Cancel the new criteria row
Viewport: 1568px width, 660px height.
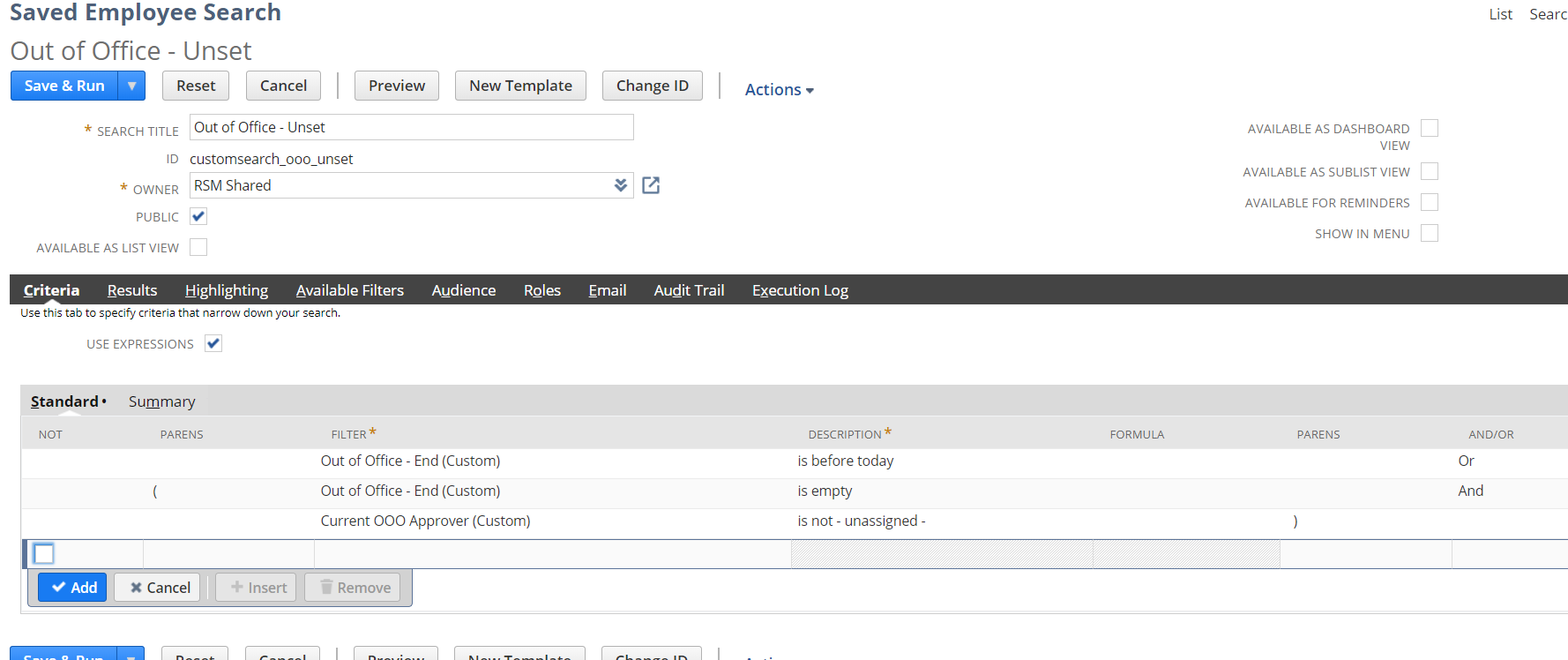(x=160, y=588)
